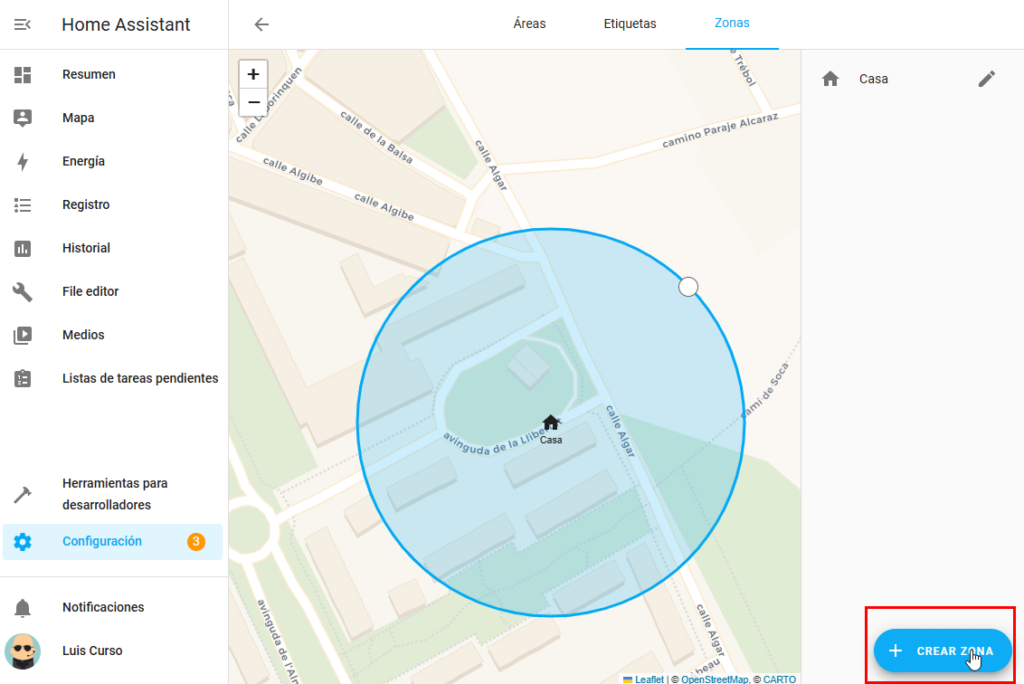1024x684 pixels.
Task: Zoom out of the map with minus button
Action: [253, 102]
